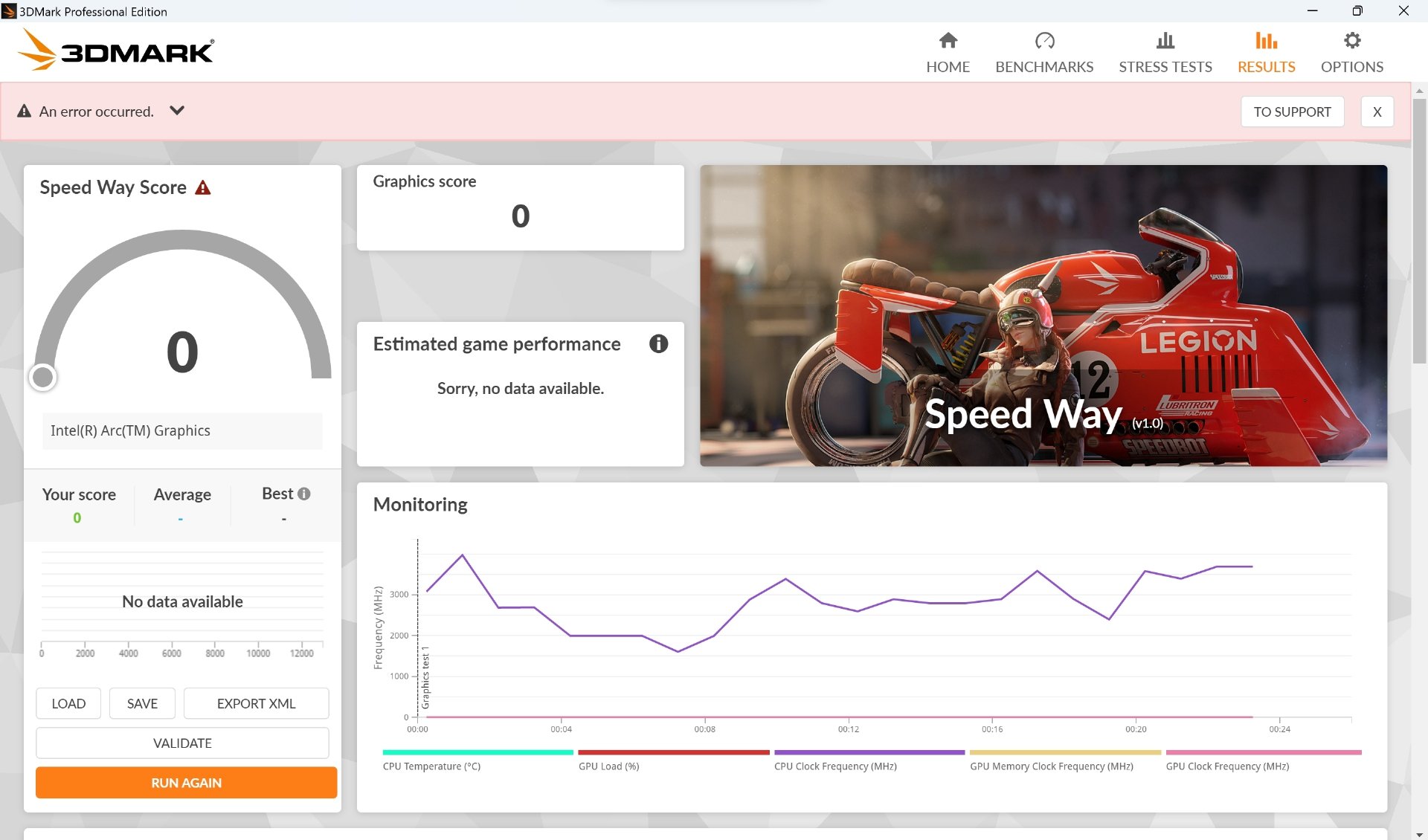Switch to STRESS TESTS tab

pos(1165,52)
